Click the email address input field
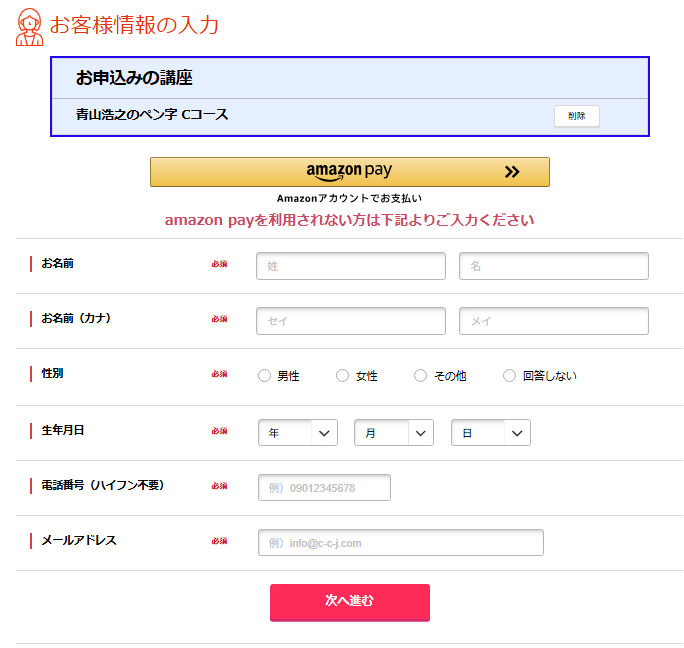 400,543
